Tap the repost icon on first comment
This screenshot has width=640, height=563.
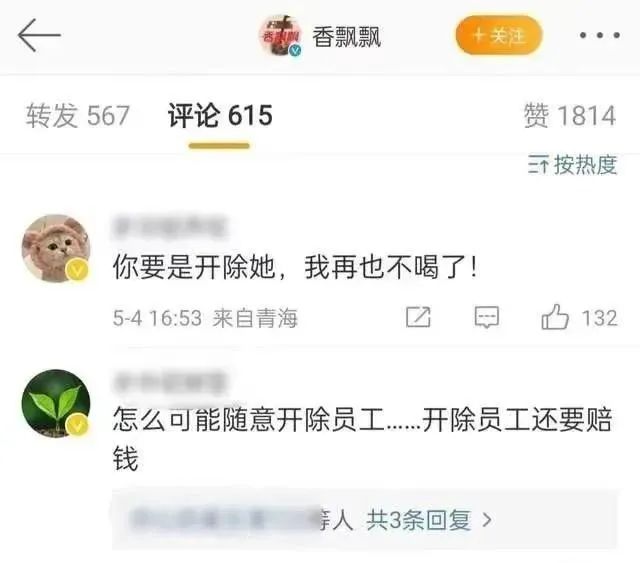(x=418, y=317)
